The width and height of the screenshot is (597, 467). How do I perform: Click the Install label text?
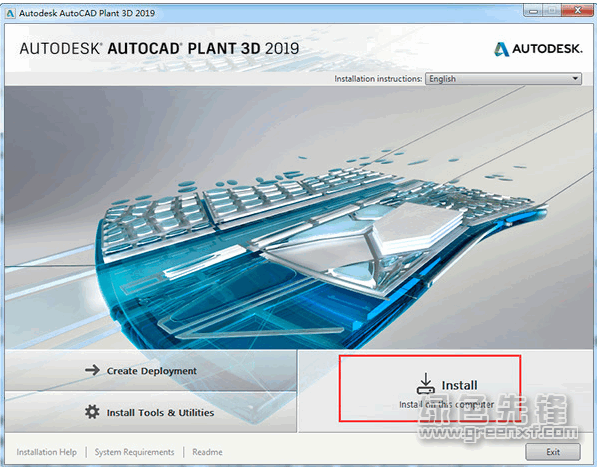[x=459, y=385]
